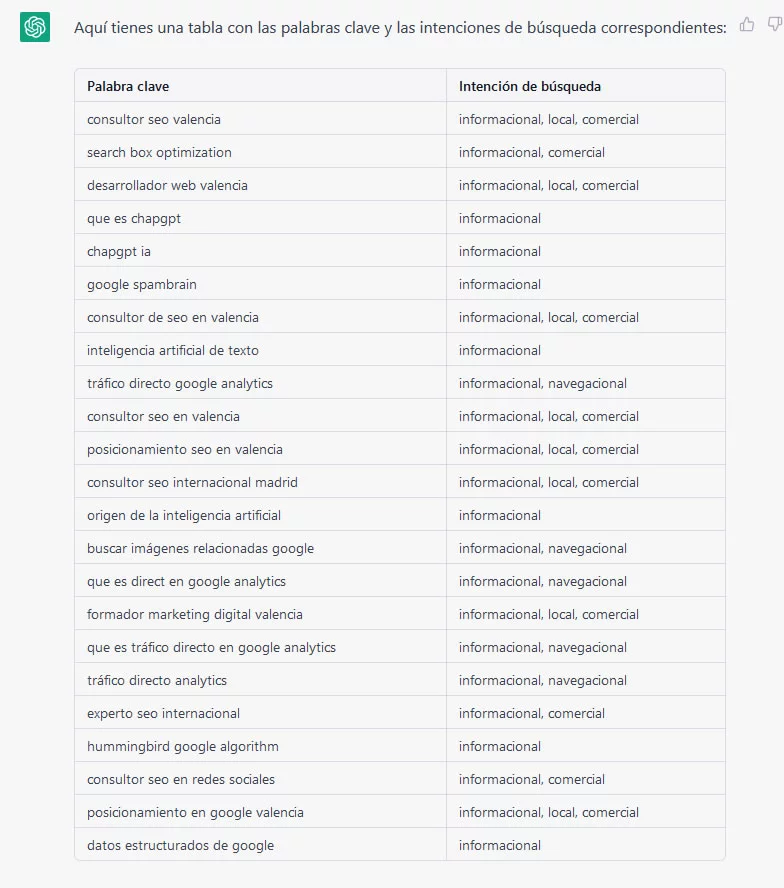Click the thumbs down feedback icon

pos(774,24)
